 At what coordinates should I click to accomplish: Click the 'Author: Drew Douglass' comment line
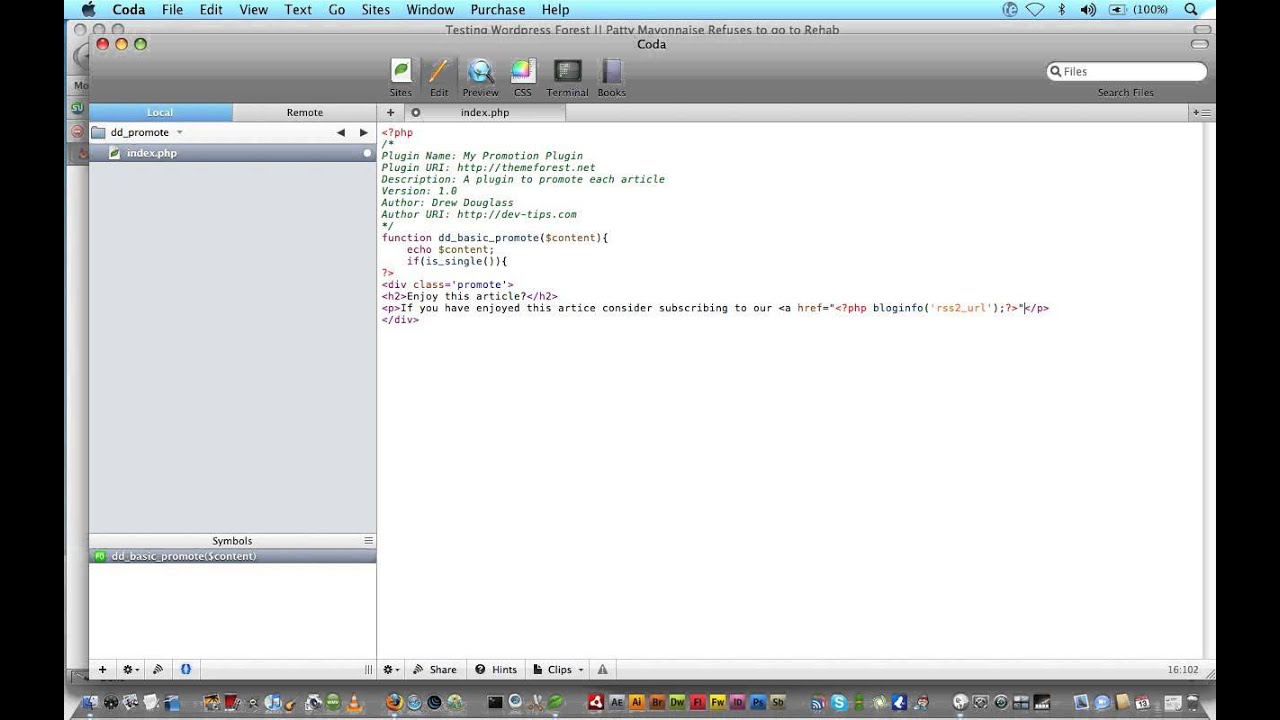447,203
